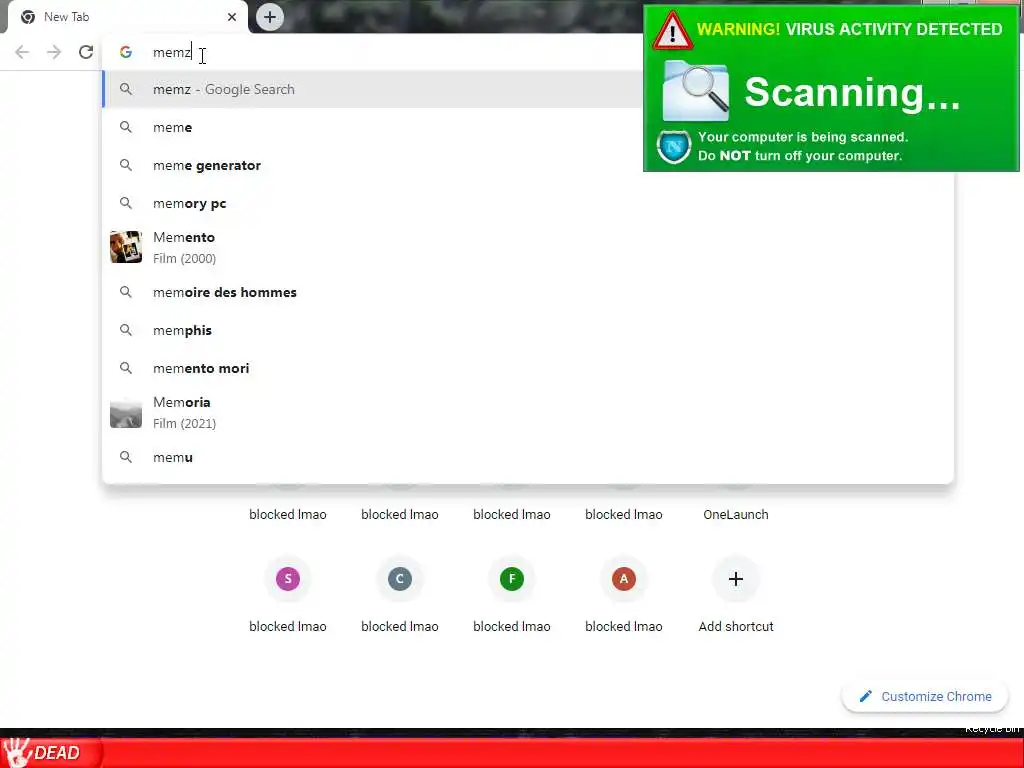Select the 'memu' suggestion
Image resolution: width=1024 pixels, height=768 pixels.
click(x=528, y=457)
